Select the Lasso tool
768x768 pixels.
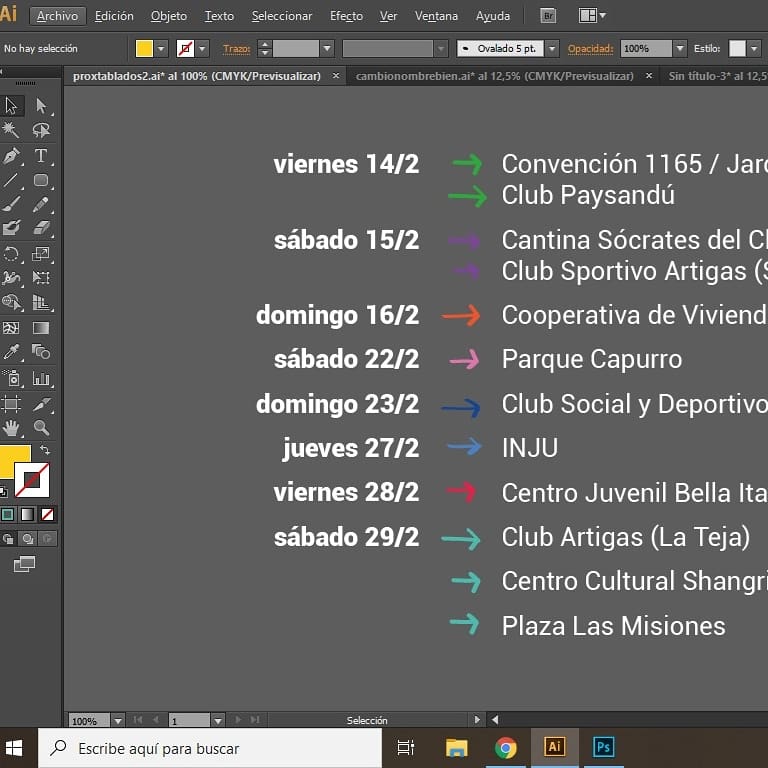click(41, 130)
